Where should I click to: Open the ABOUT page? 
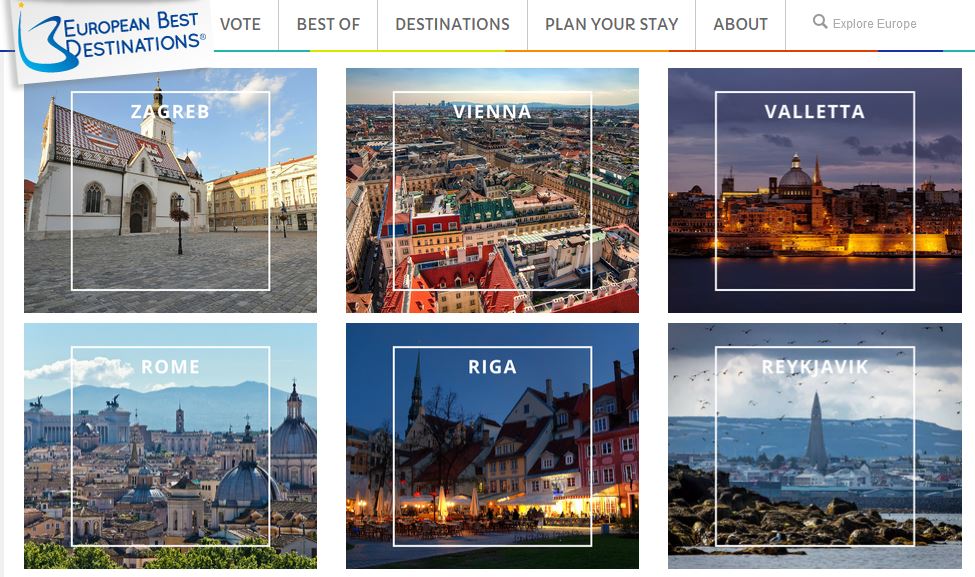[x=740, y=25]
